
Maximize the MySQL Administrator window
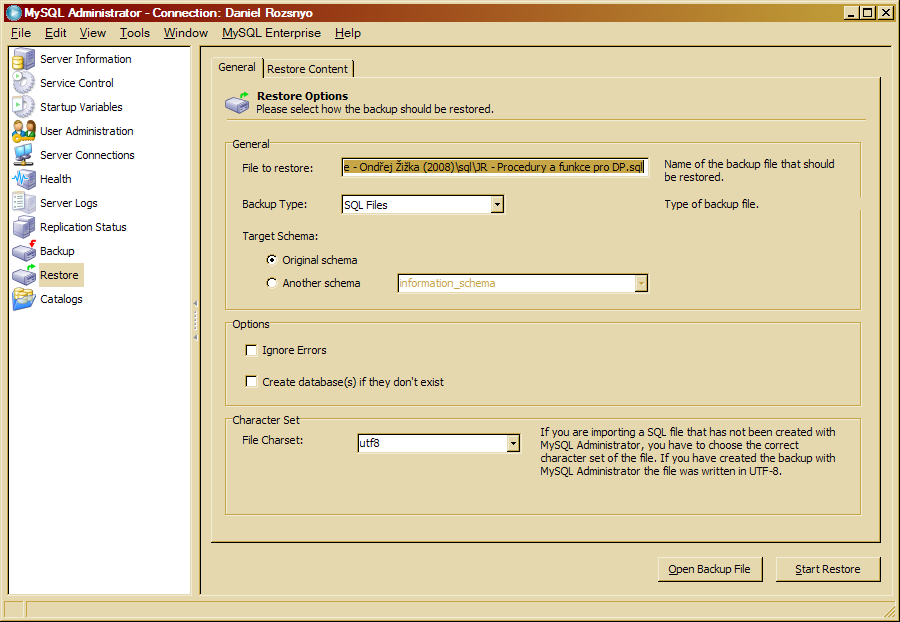click(868, 13)
